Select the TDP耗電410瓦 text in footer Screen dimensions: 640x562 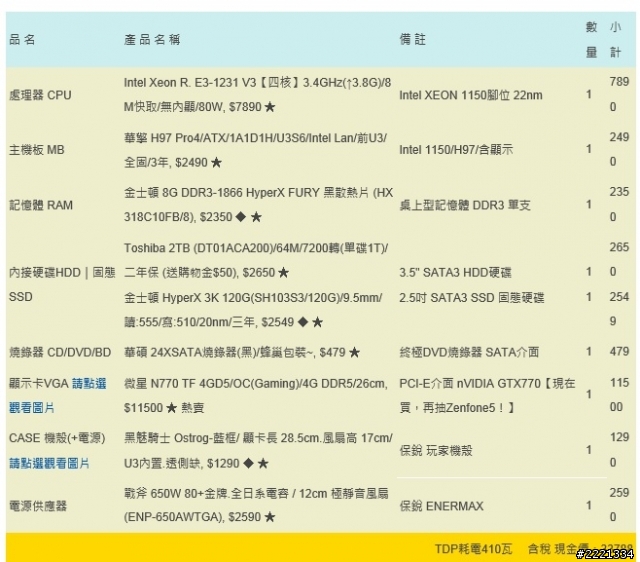tap(473, 549)
